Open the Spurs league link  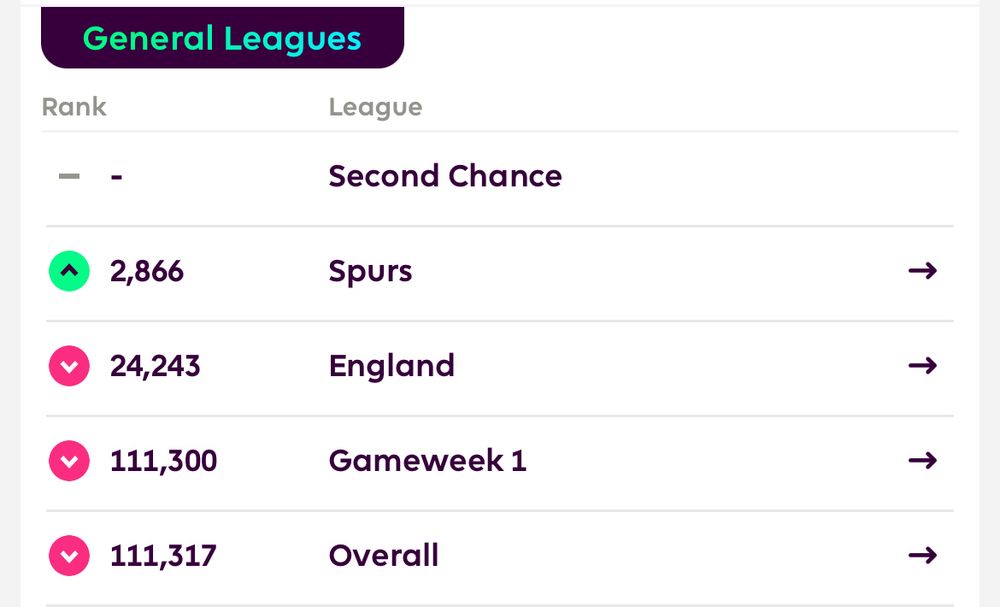tap(370, 271)
